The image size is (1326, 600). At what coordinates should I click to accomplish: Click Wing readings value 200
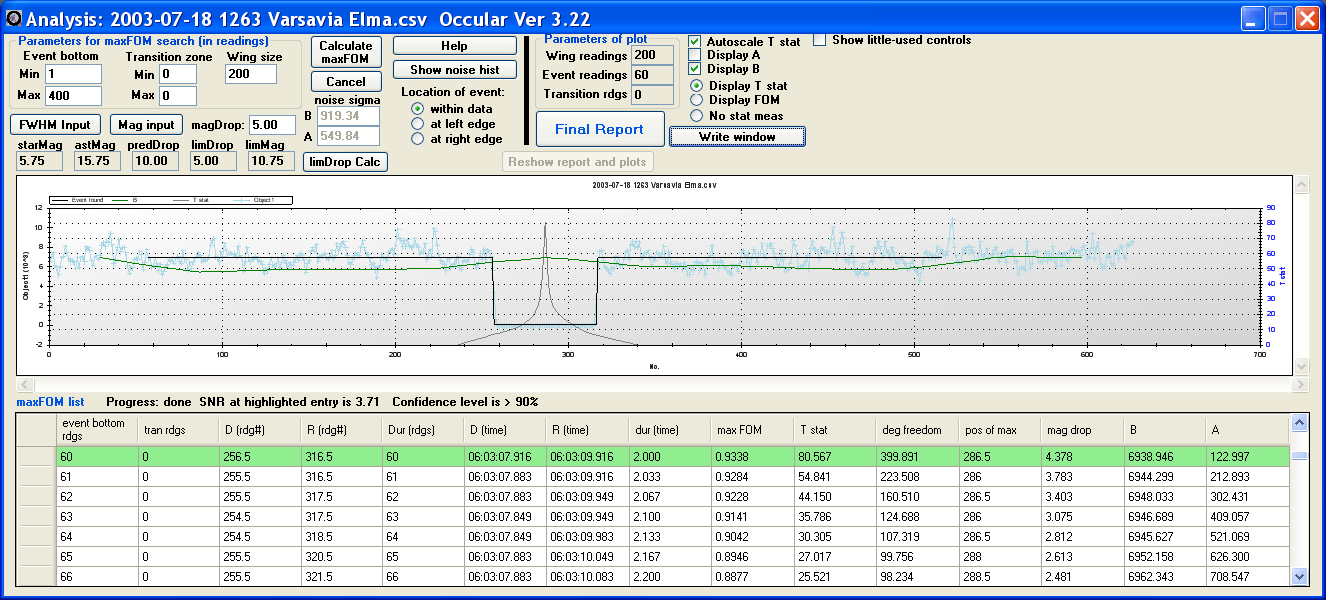pyautogui.click(x=652, y=55)
